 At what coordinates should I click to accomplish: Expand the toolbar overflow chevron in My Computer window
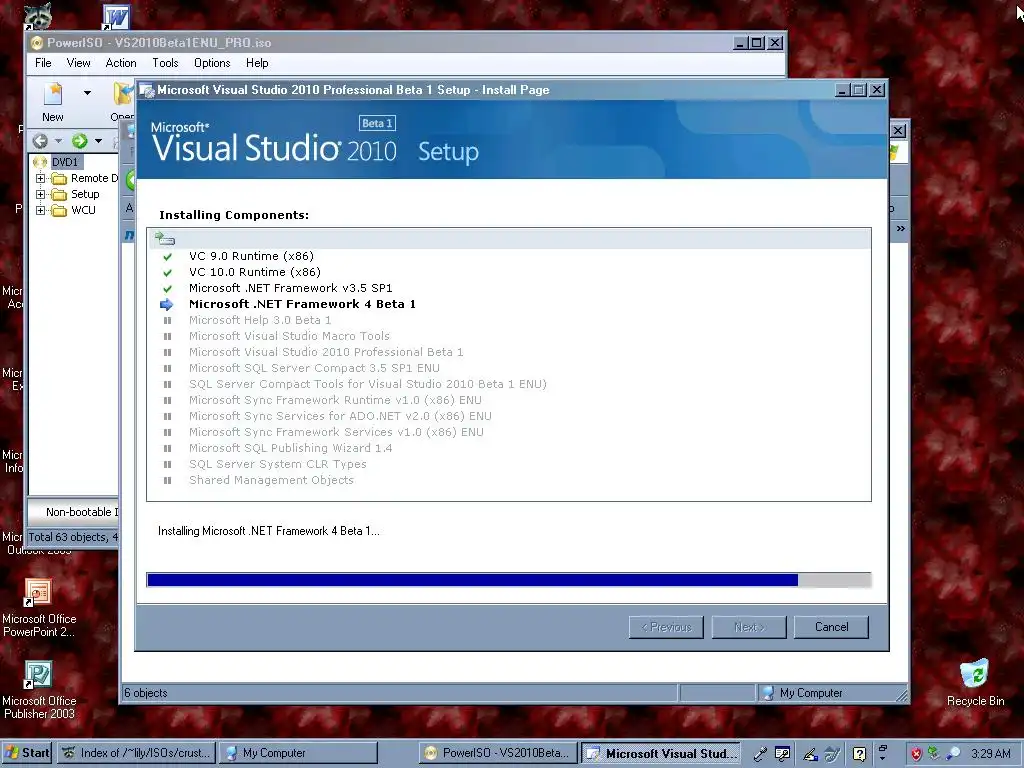(x=901, y=229)
